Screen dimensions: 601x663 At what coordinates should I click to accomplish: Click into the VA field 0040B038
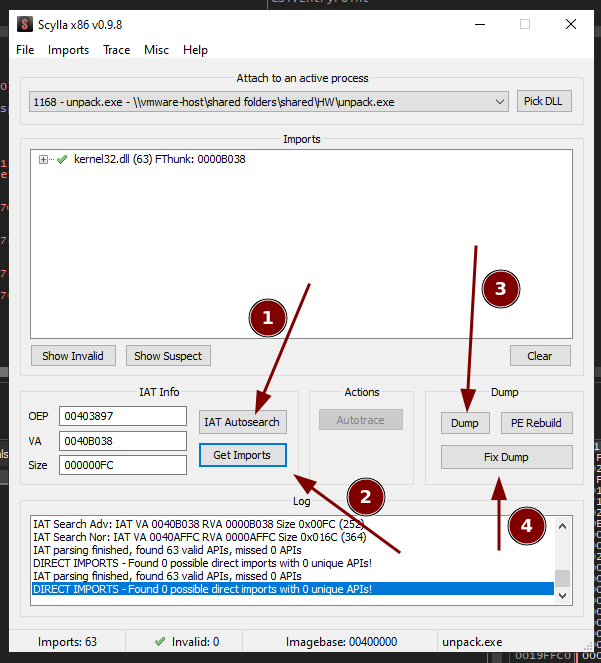(123, 441)
